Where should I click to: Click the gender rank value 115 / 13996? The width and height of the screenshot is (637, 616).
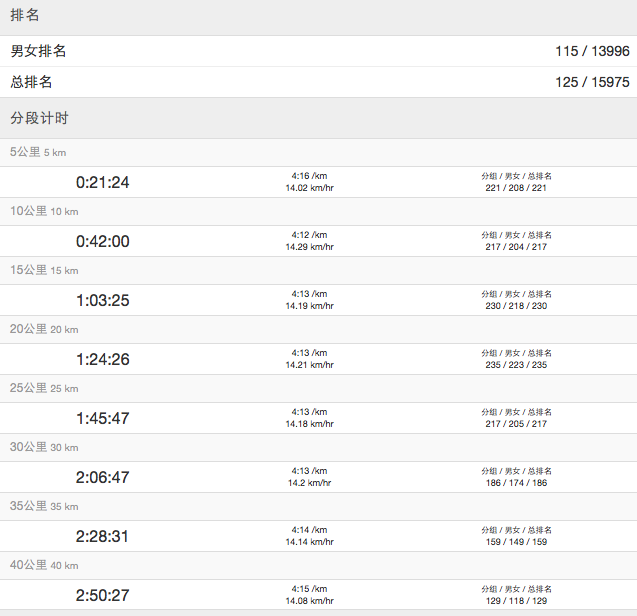[x=592, y=51]
